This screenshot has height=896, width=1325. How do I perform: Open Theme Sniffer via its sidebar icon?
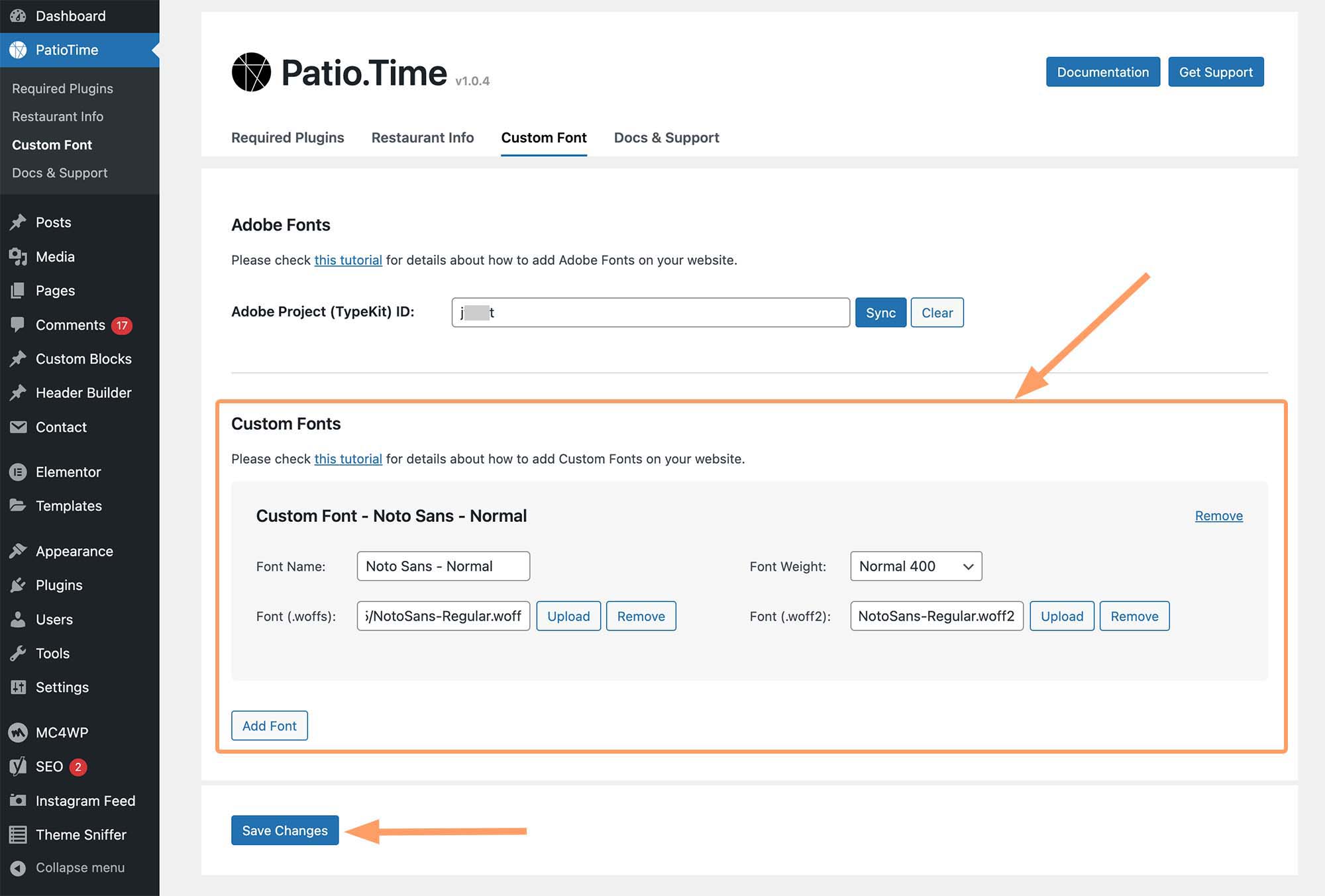point(18,834)
